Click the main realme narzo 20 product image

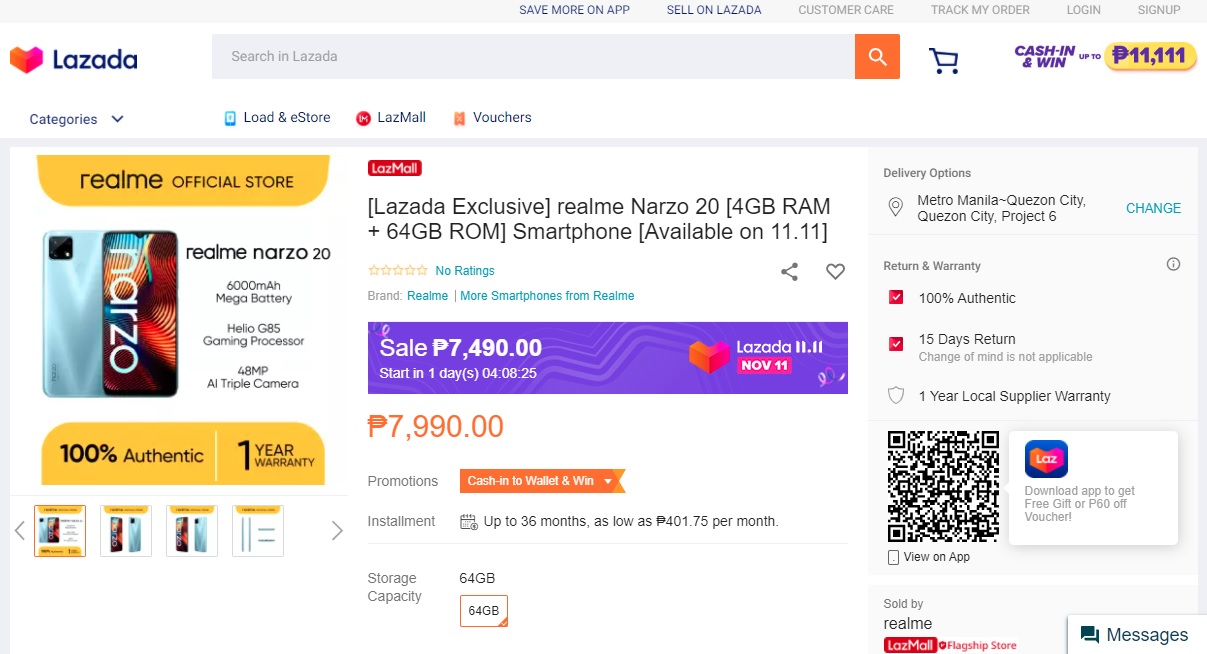tap(183, 320)
